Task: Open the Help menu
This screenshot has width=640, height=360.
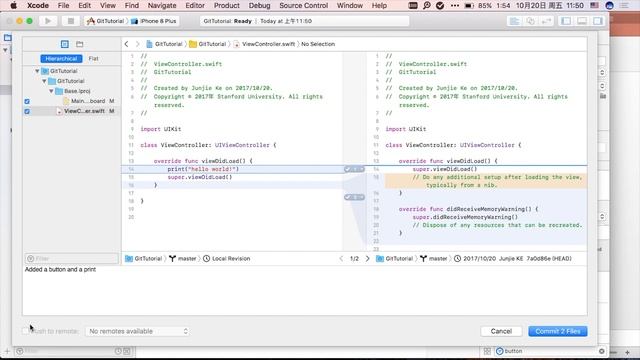Action: 379,5
